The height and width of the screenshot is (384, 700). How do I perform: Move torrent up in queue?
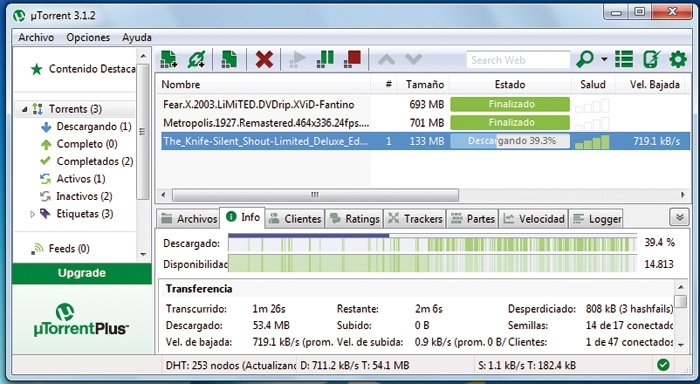click(387, 59)
